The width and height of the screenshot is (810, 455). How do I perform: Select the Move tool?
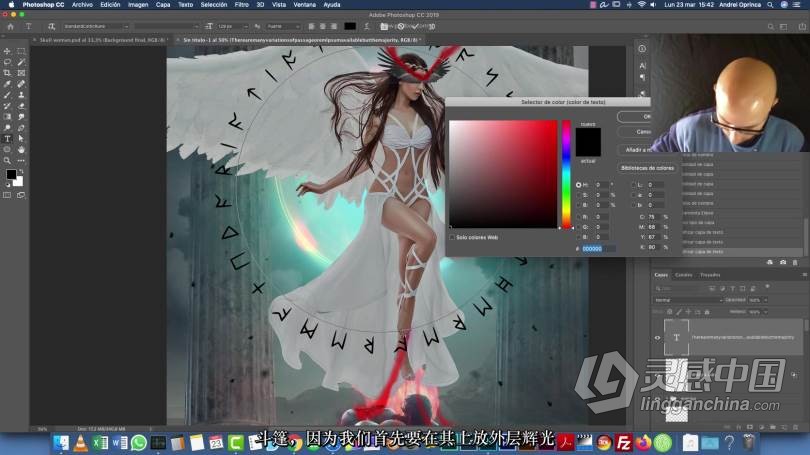tap(7, 51)
